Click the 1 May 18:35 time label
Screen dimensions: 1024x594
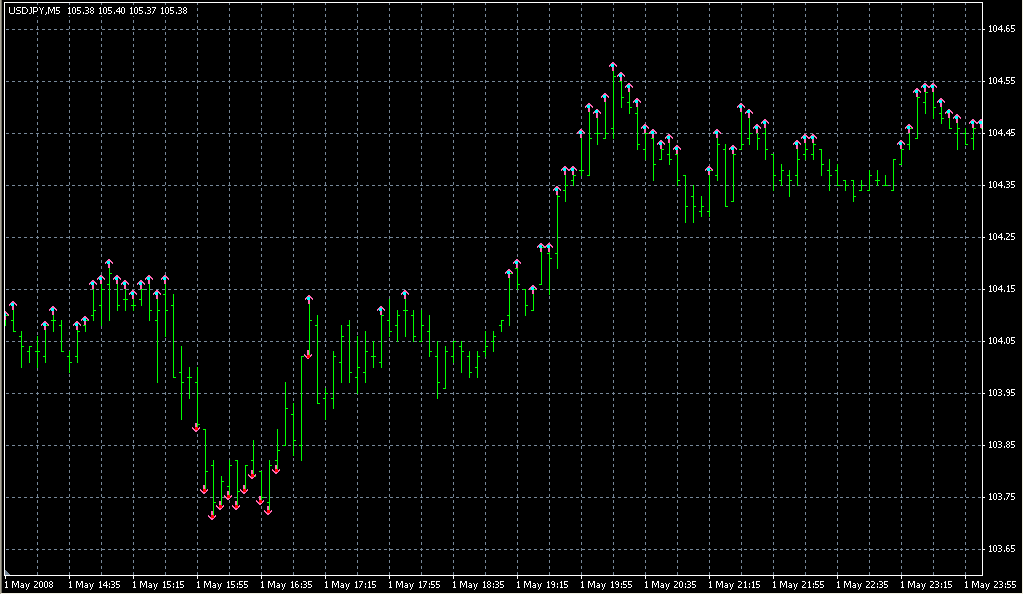click(478, 585)
